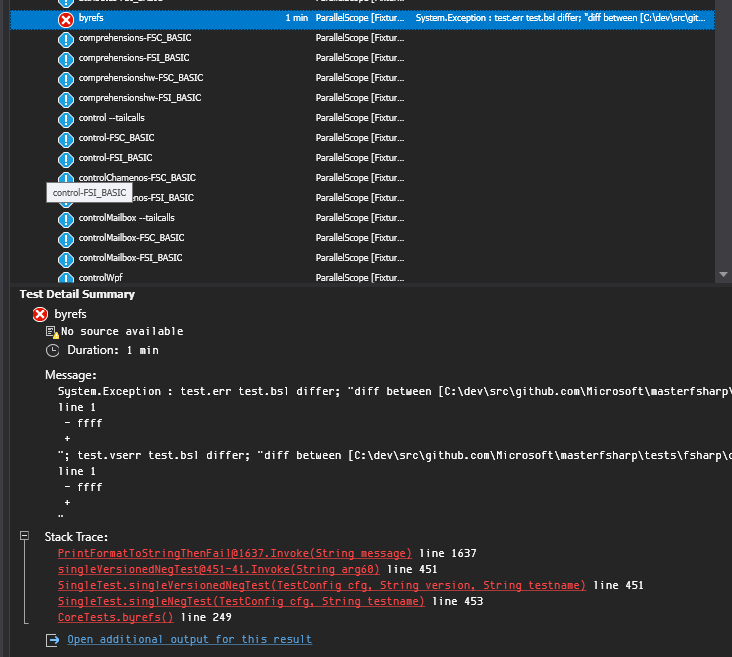Select comprehensions-FSC_BASIC test name
Viewport: 732px width, 657px height.
135,38
